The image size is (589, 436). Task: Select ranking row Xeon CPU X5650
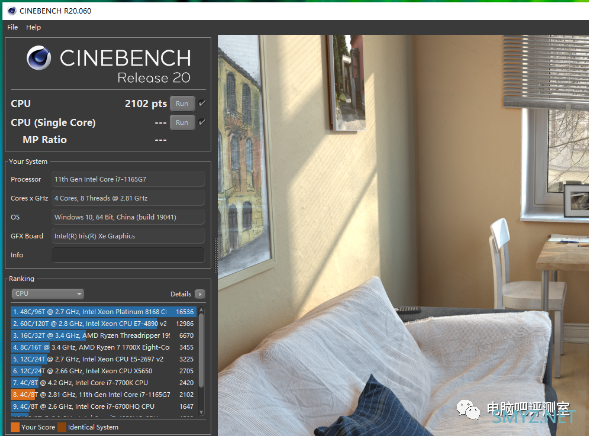[104, 371]
